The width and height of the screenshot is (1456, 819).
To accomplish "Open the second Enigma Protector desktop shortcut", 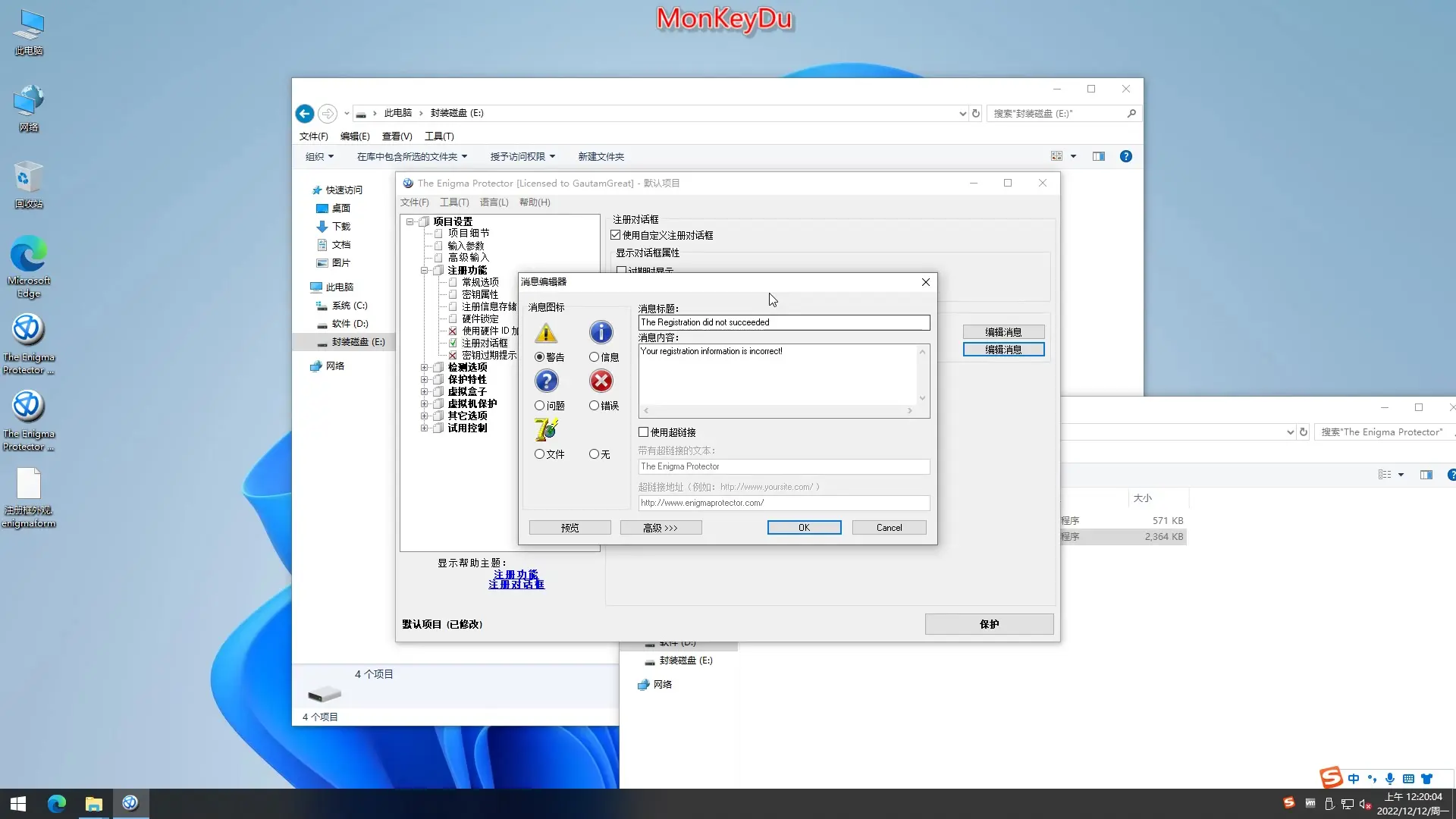I will (29, 421).
